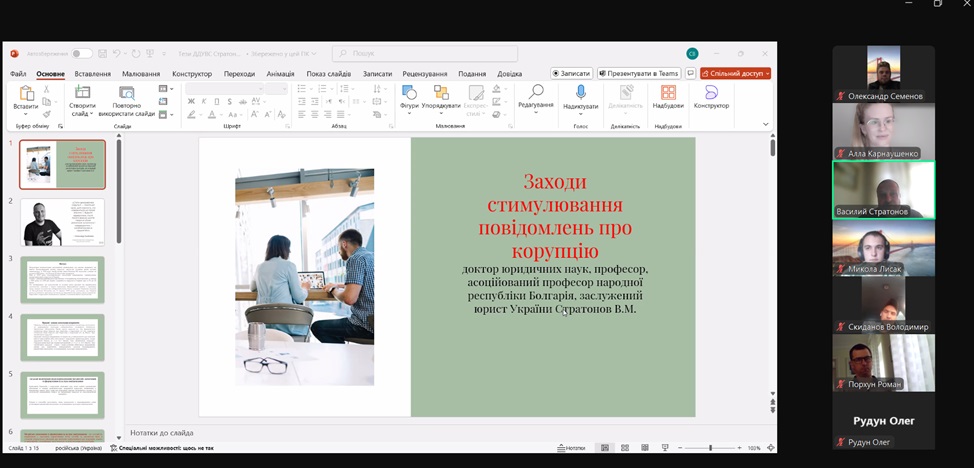Switch to the Показ слайдів tab
Image resolution: width=974 pixels, height=468 pixels.
coord(329,74)
